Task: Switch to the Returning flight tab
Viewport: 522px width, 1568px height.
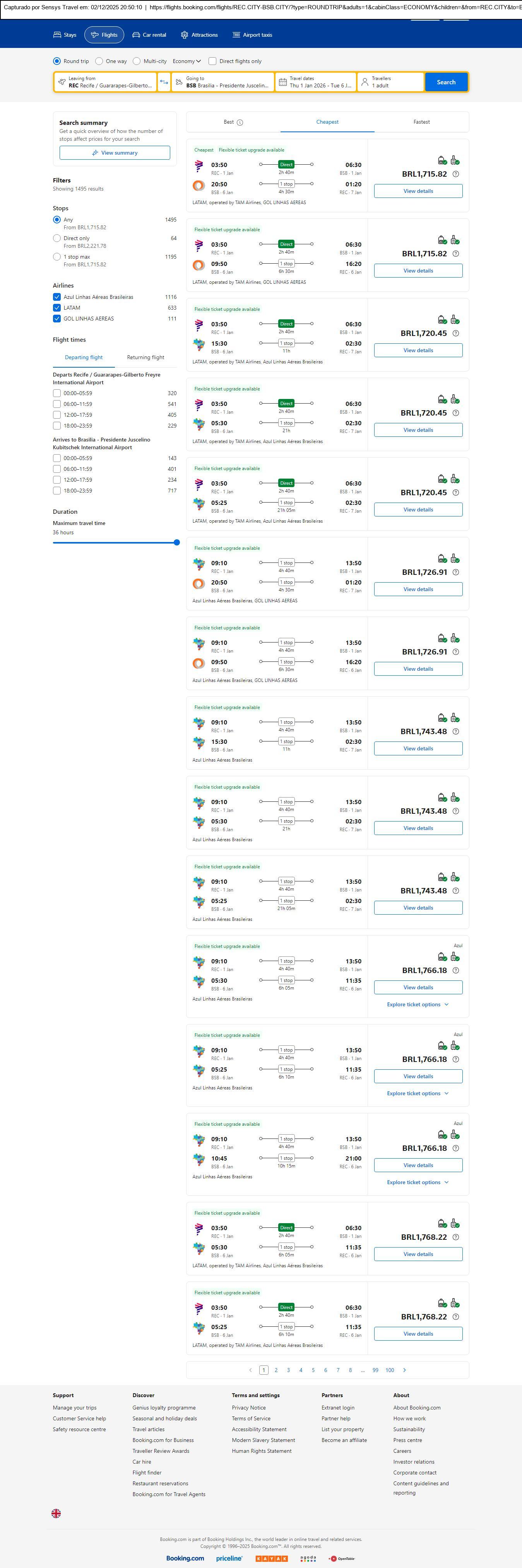Action: click(145, 357)
